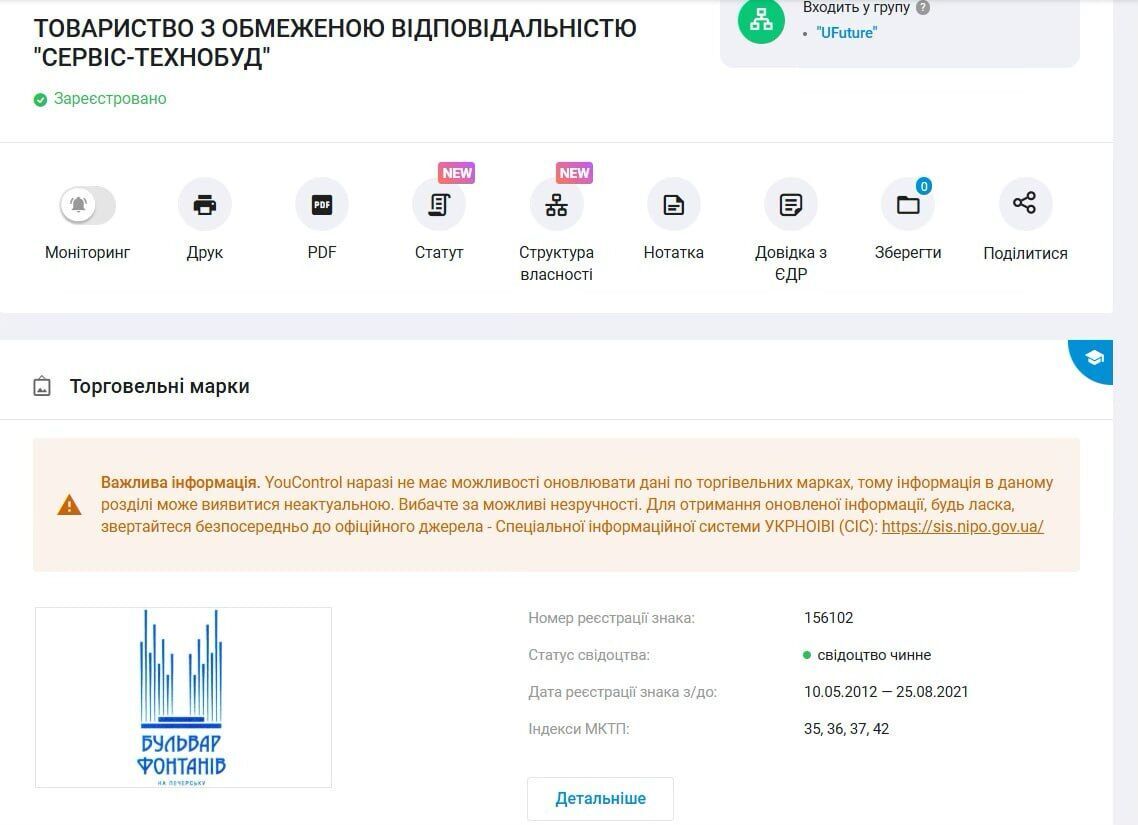
Task: Open the Довідка з ЄДР icon
Action: click(x=791, y=205)
